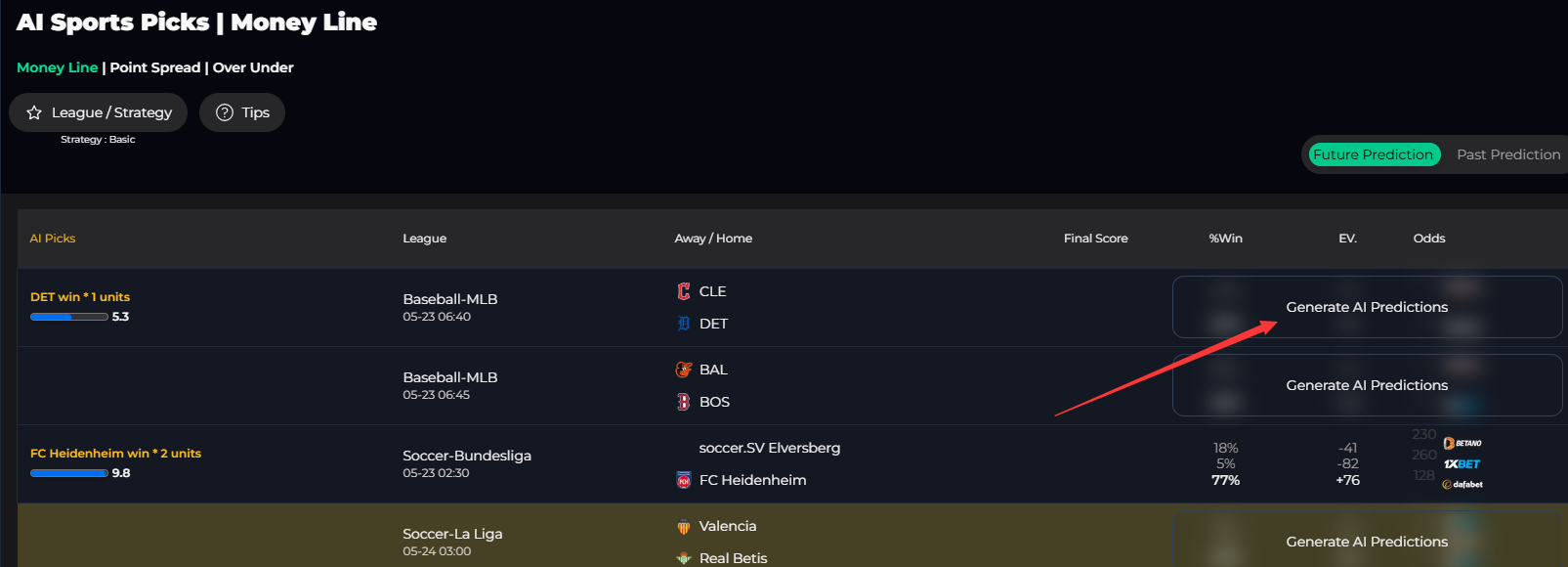Click the Boston BOS team logo
1568x567 pixels.
[684, 402]
